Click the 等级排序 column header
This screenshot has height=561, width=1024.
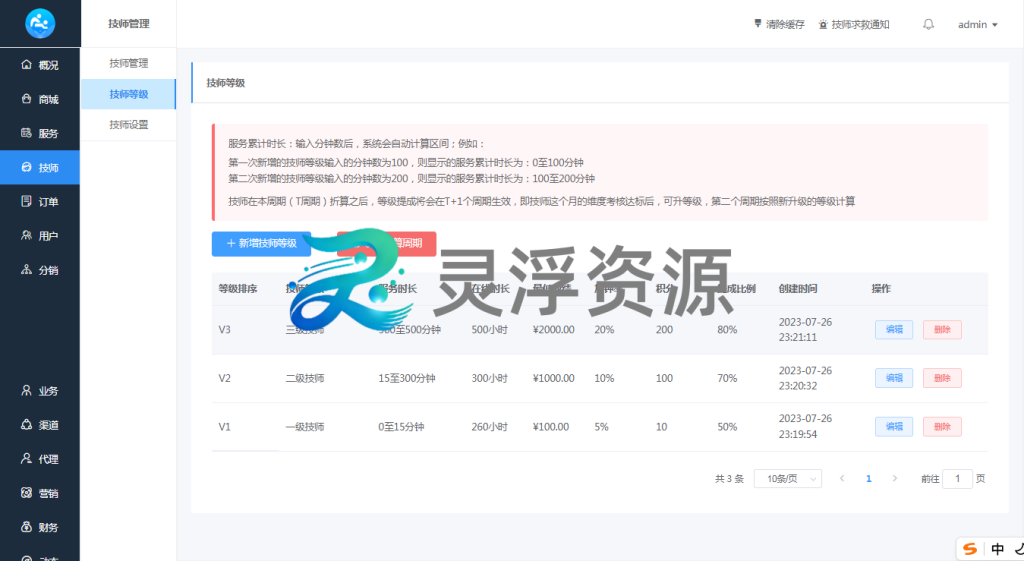pos(238,289)
